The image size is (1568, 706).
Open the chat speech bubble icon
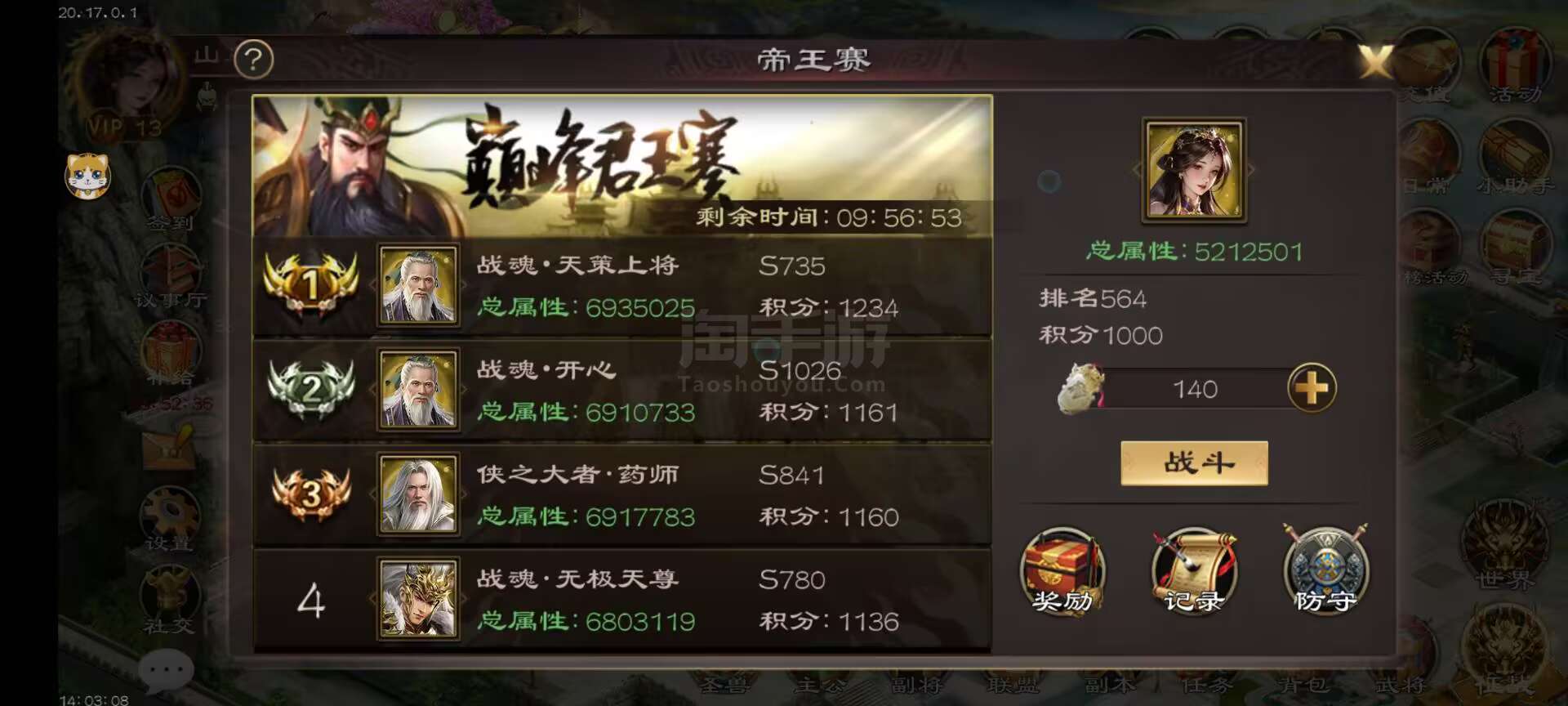point(167,670)
